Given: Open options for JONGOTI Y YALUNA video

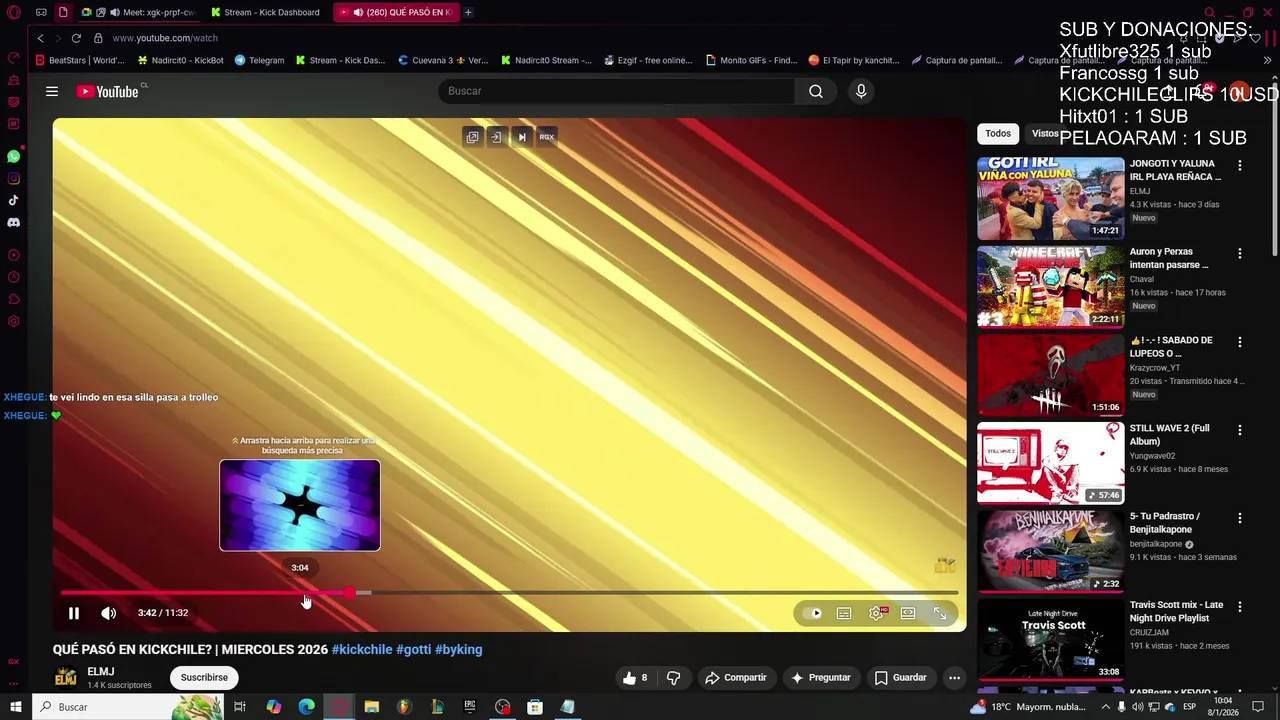Looking at the screenshot, I should click(x=1240, y=165).
